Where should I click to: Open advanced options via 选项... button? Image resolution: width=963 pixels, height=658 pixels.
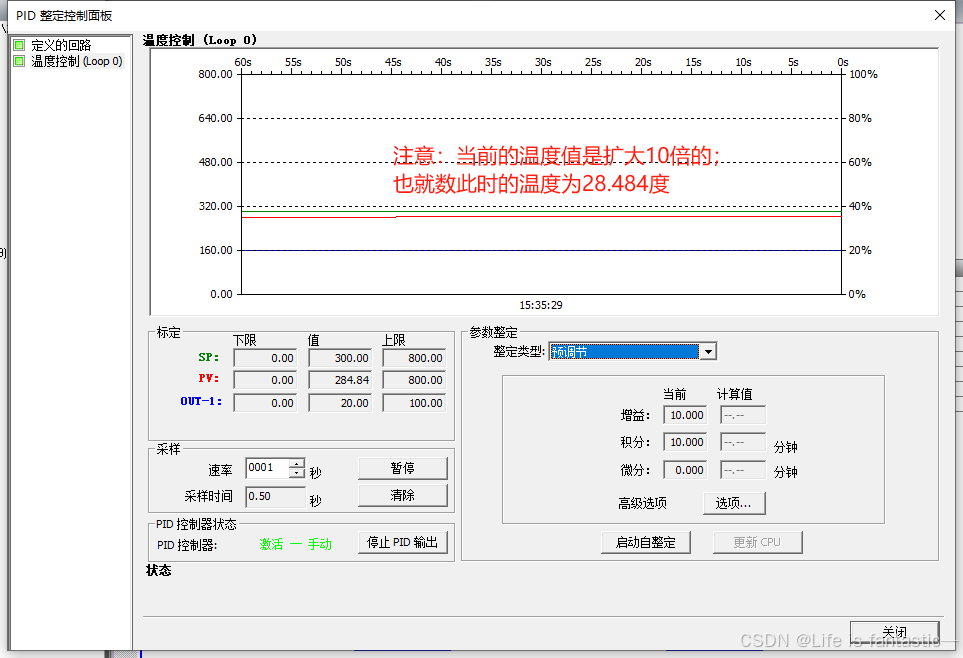click(734, 503)
